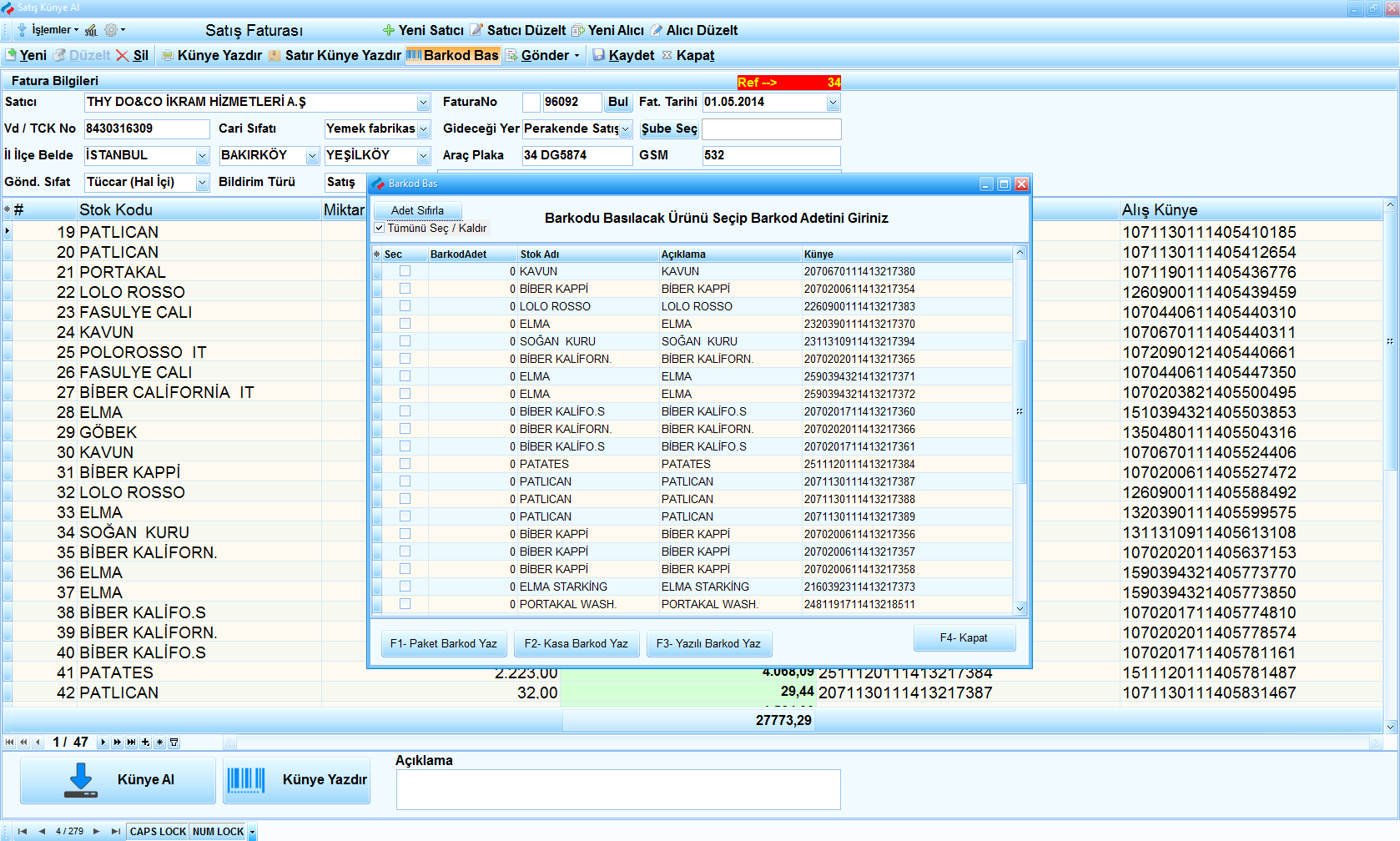Click the Yeni Satıcı plus icon
Image resolution: width=1400 pixels, height=841 pixels.
389,30
